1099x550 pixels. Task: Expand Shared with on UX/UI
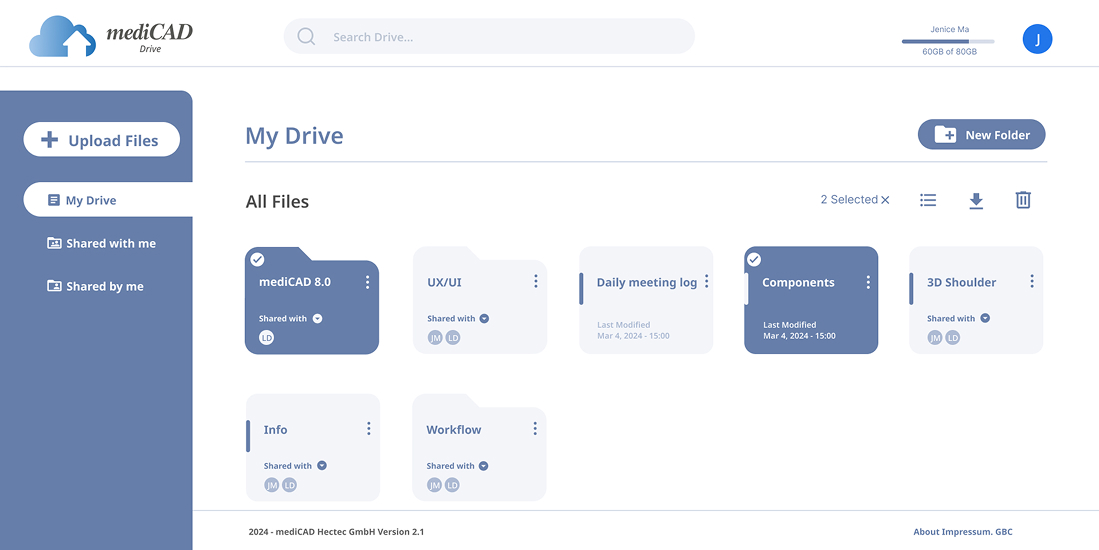(x=484, y=319)
